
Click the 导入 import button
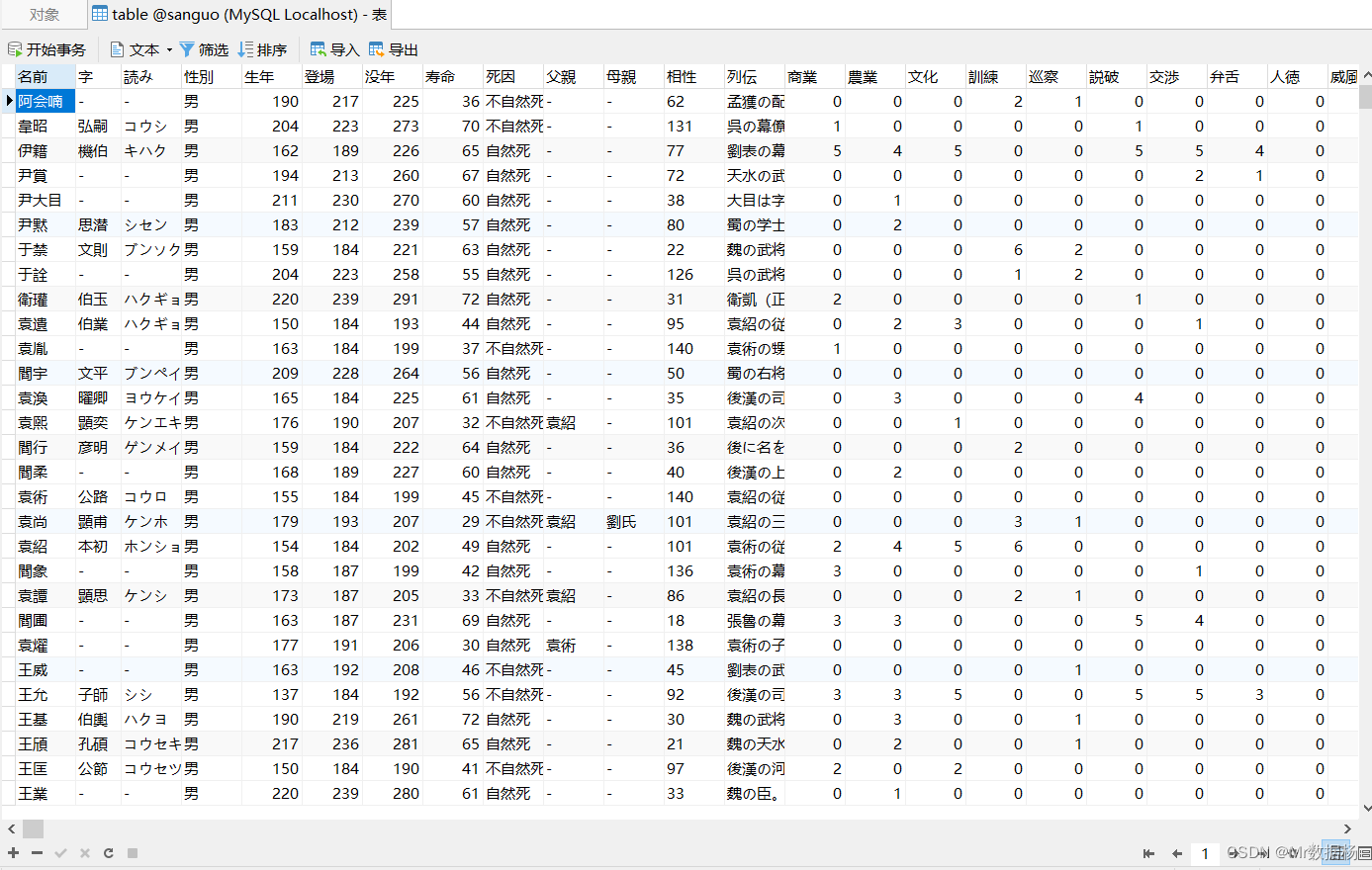[x=334, y=49]
